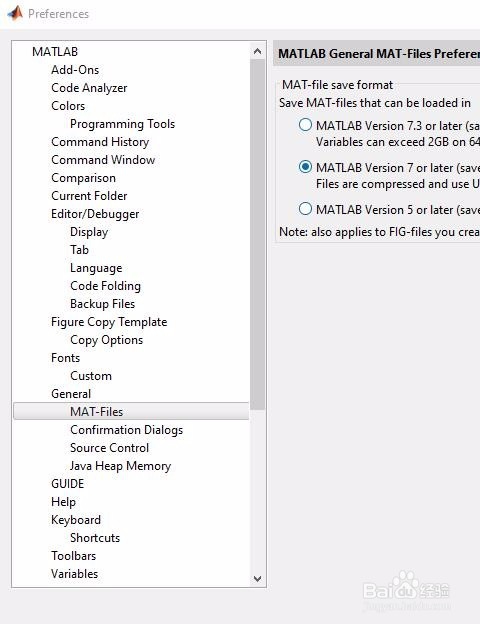This screenshot has width=480, height=624.
Task: Click the top-level MATLAB node
Action: [x=55, y=52]
